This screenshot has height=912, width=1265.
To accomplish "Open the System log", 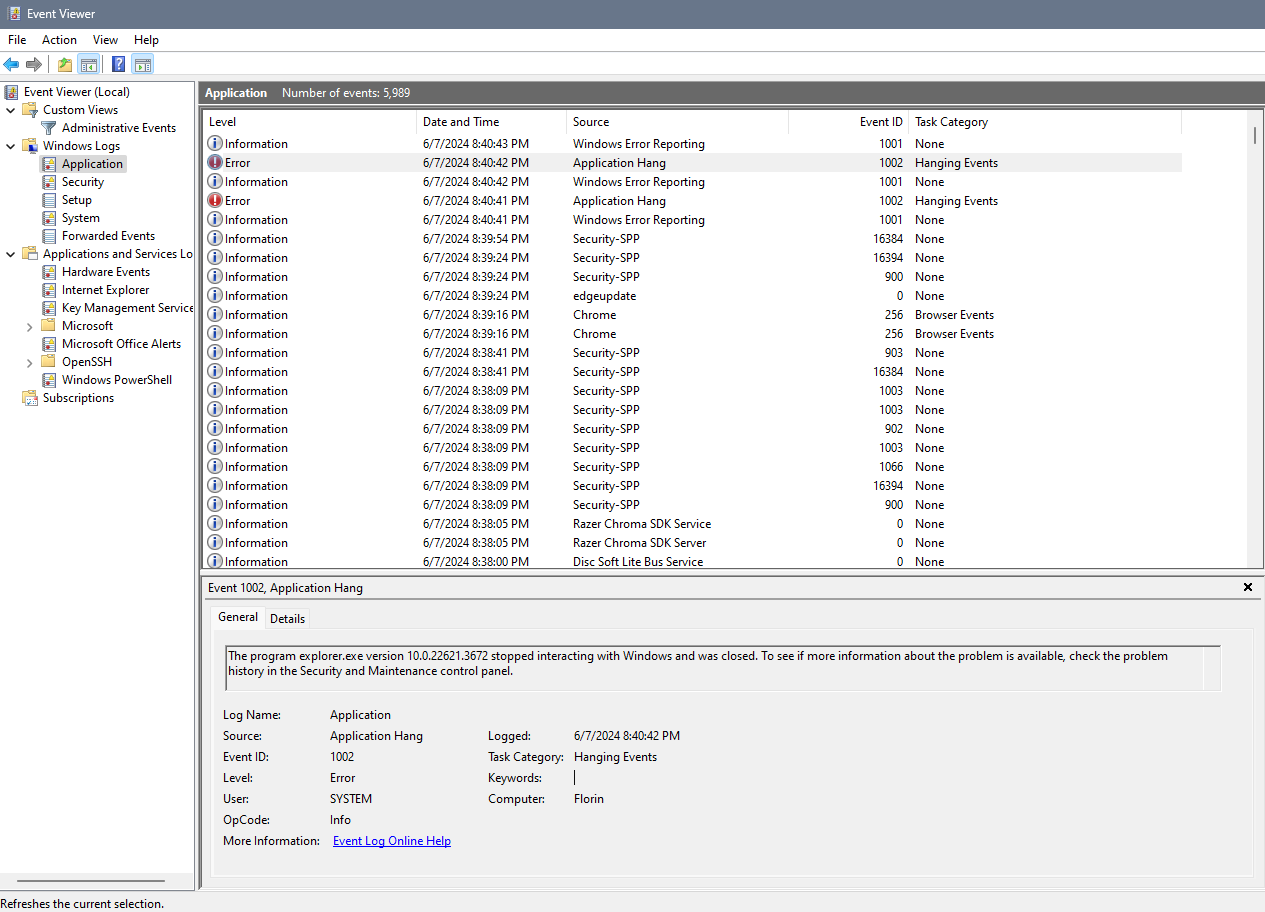I will tap(80, 218).
